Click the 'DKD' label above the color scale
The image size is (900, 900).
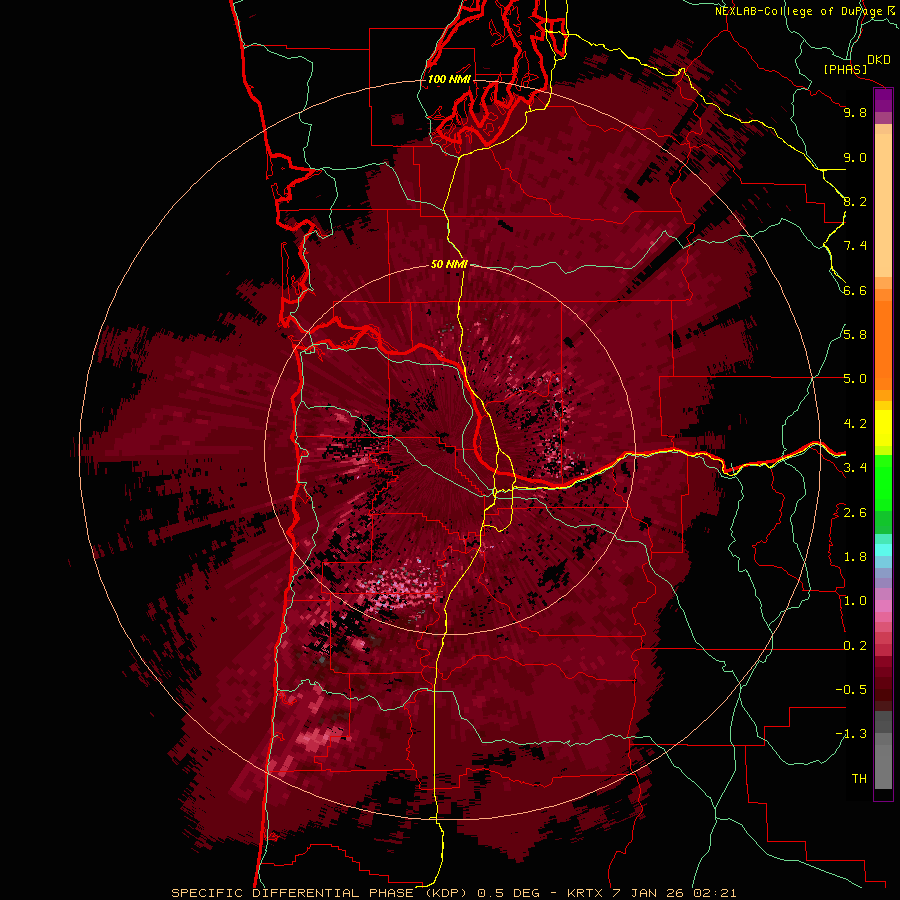tap(878, 60)
